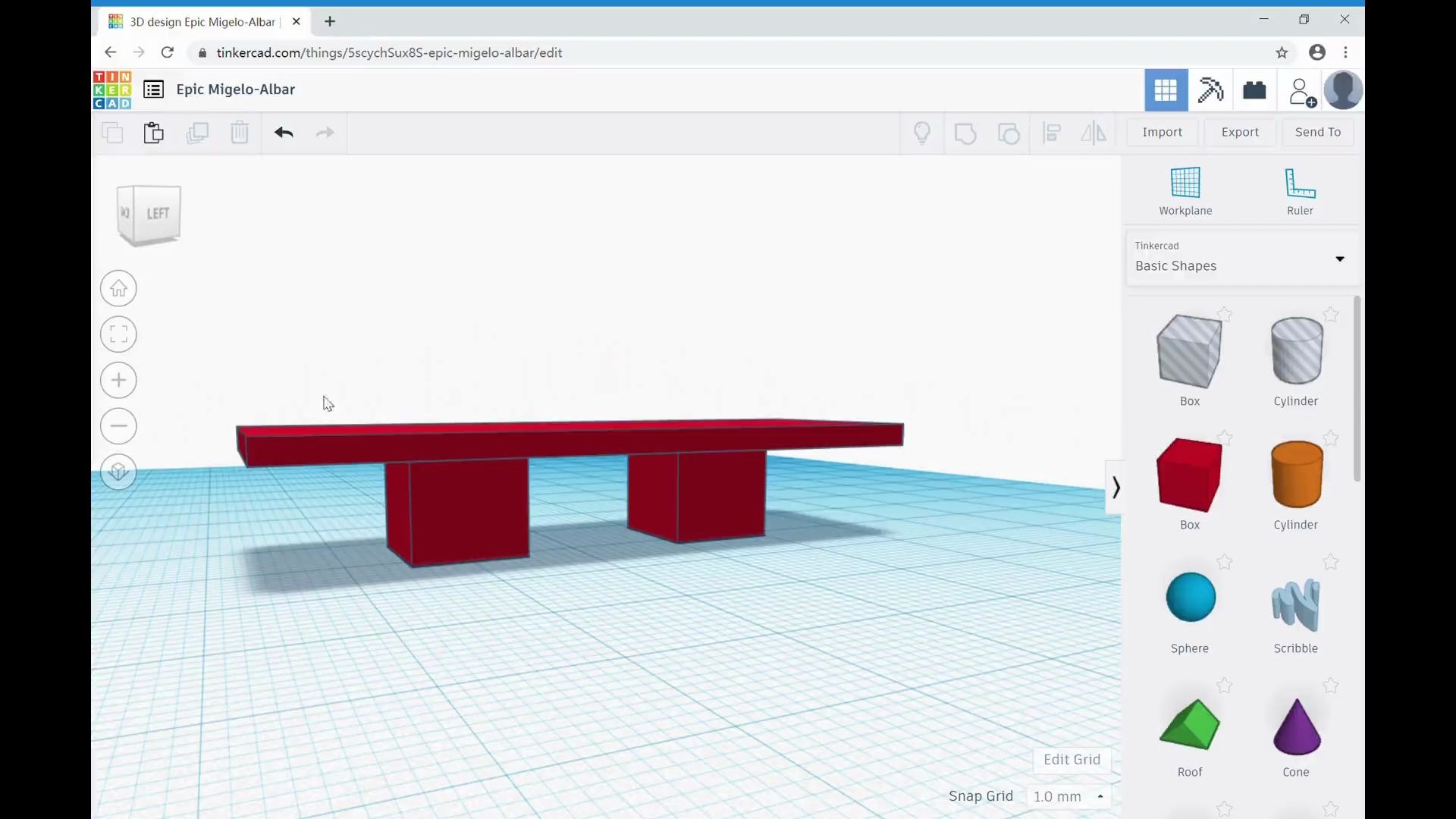Click the Mirror tool icon
The height and width of the screenshot is (819, 1456).
pos(1094,133)
